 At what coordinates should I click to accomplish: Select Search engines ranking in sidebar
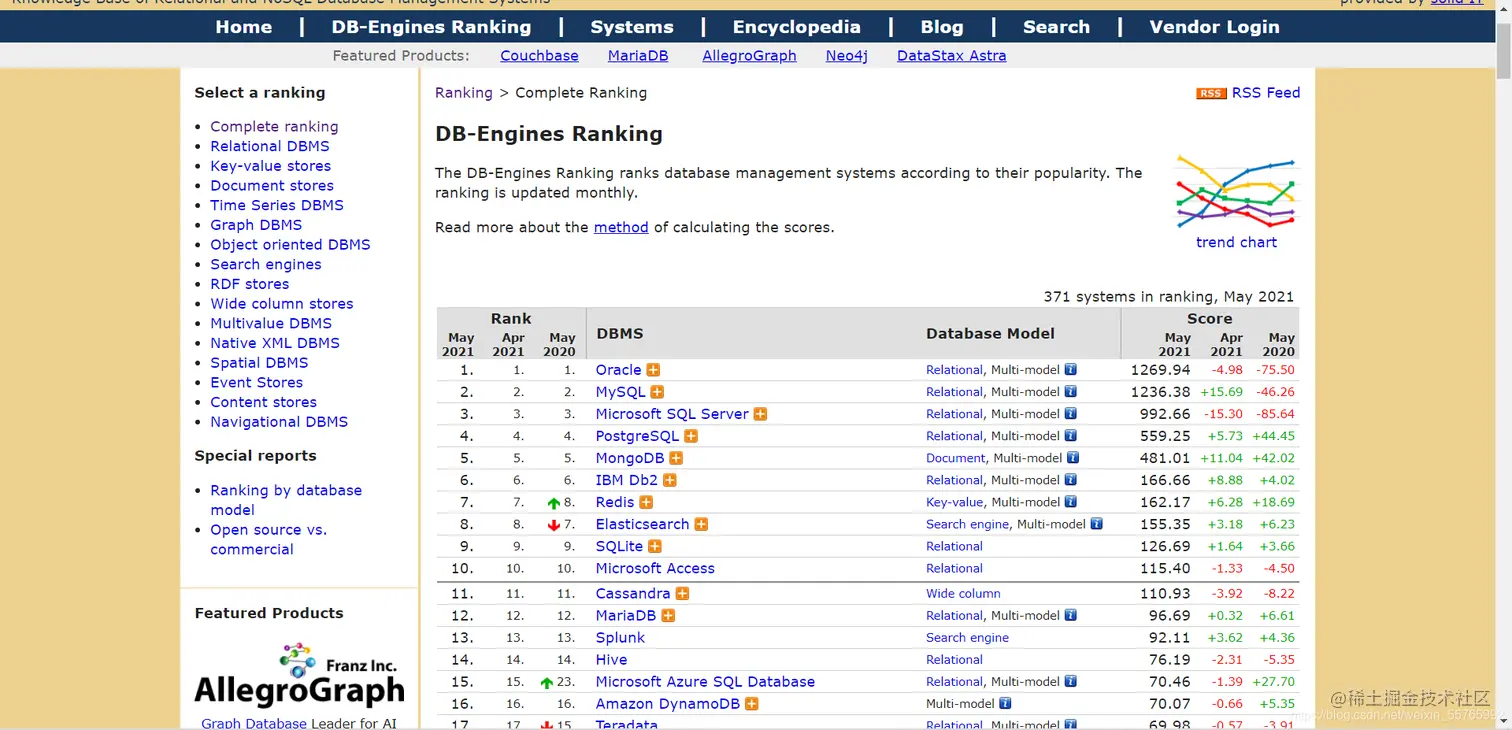click(266, 264)
